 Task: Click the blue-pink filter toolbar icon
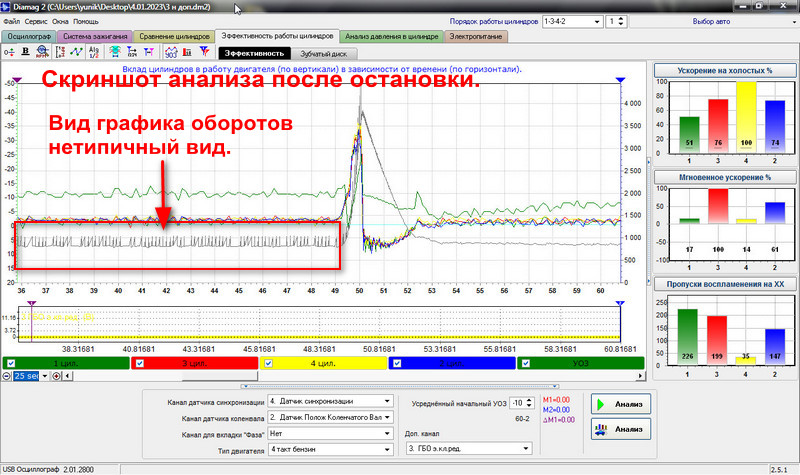click(148, 52)
